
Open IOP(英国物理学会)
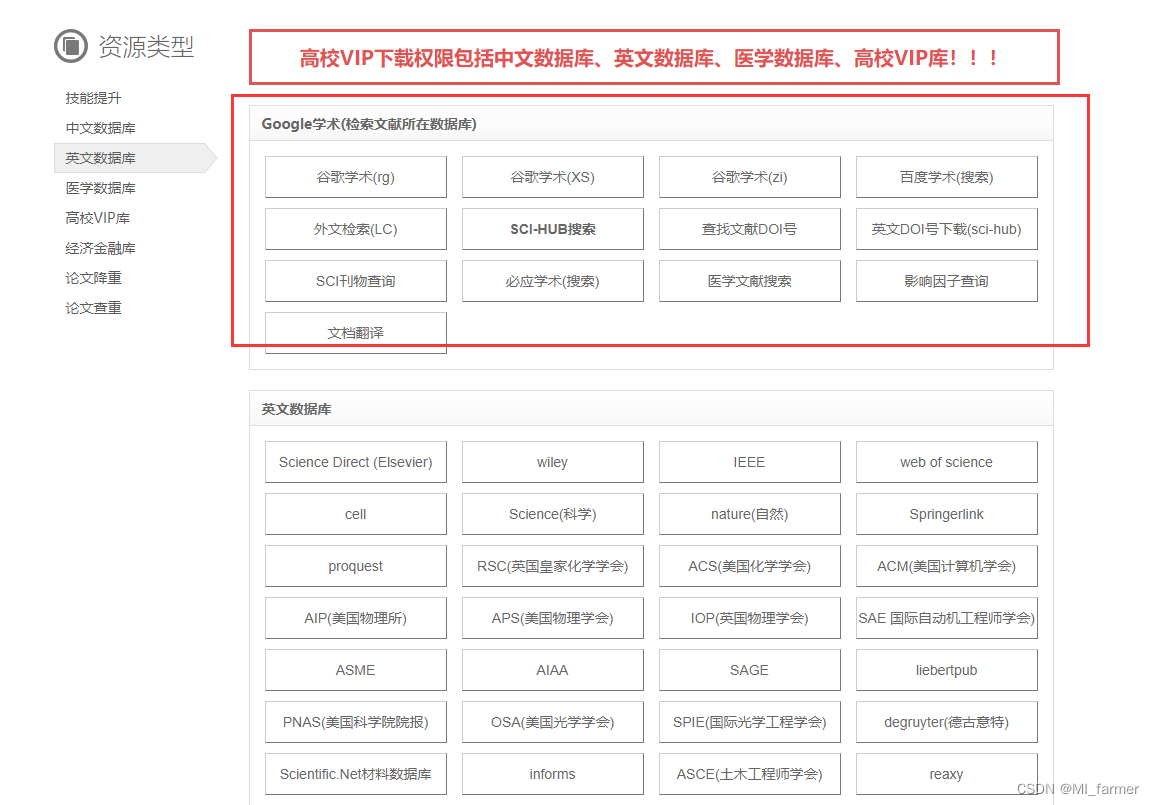(749, 618)
